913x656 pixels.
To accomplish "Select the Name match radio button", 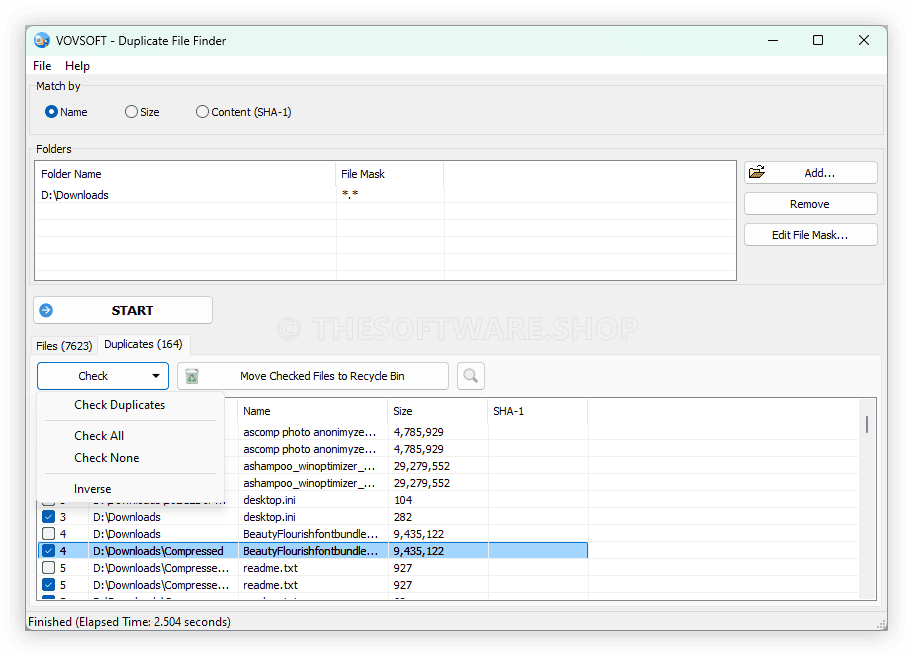I will [x=51, y=112].
